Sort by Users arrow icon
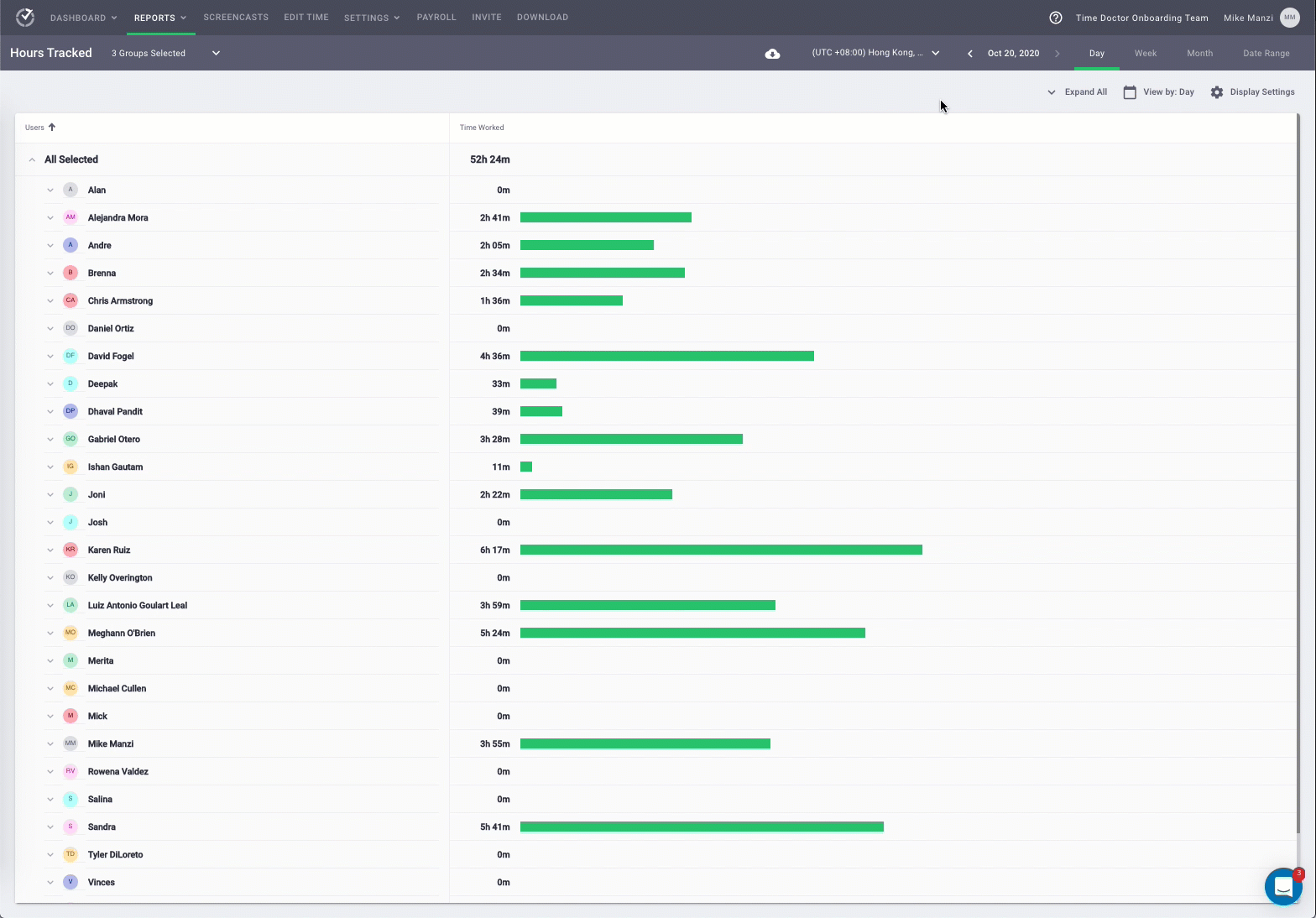The width and height of the screenshot is (1316, 918). coord(52,128)
